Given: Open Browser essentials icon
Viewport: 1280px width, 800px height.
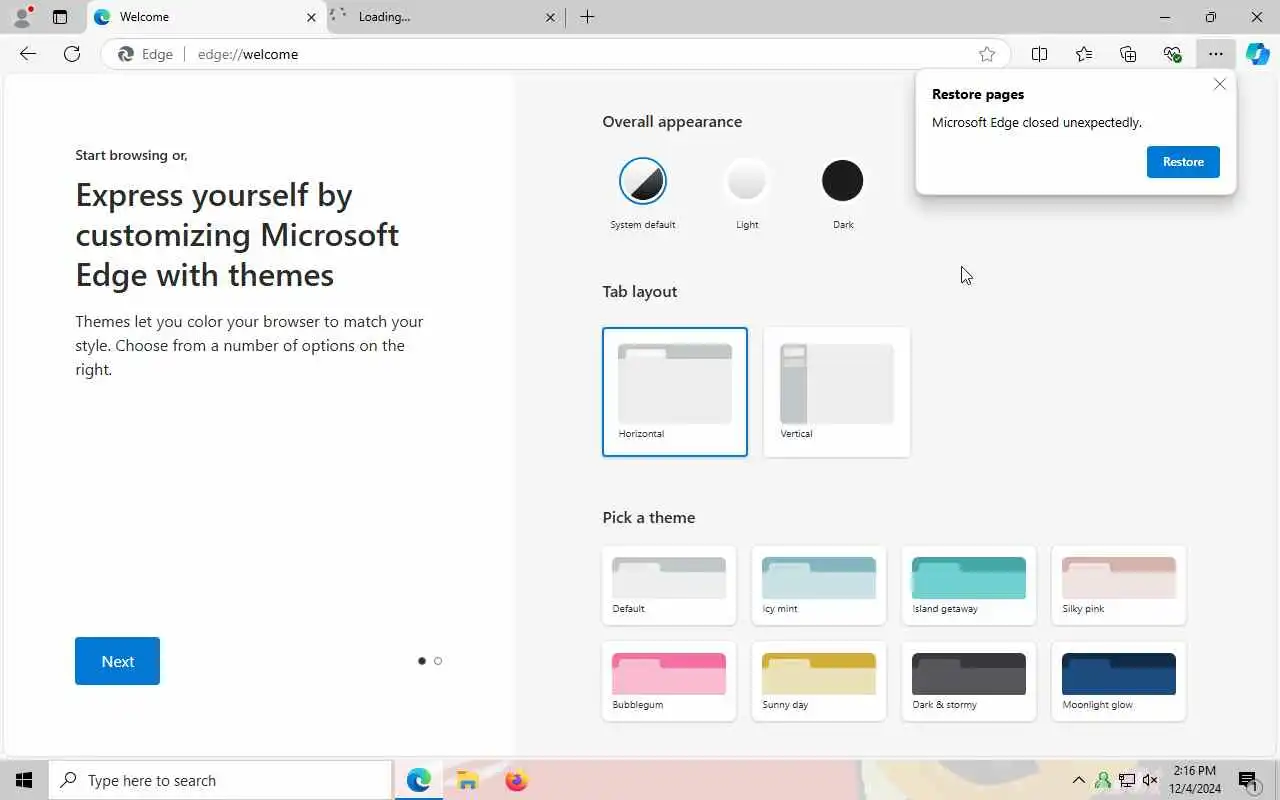Looking at the screenshot, I should (x=1172, y=54).
